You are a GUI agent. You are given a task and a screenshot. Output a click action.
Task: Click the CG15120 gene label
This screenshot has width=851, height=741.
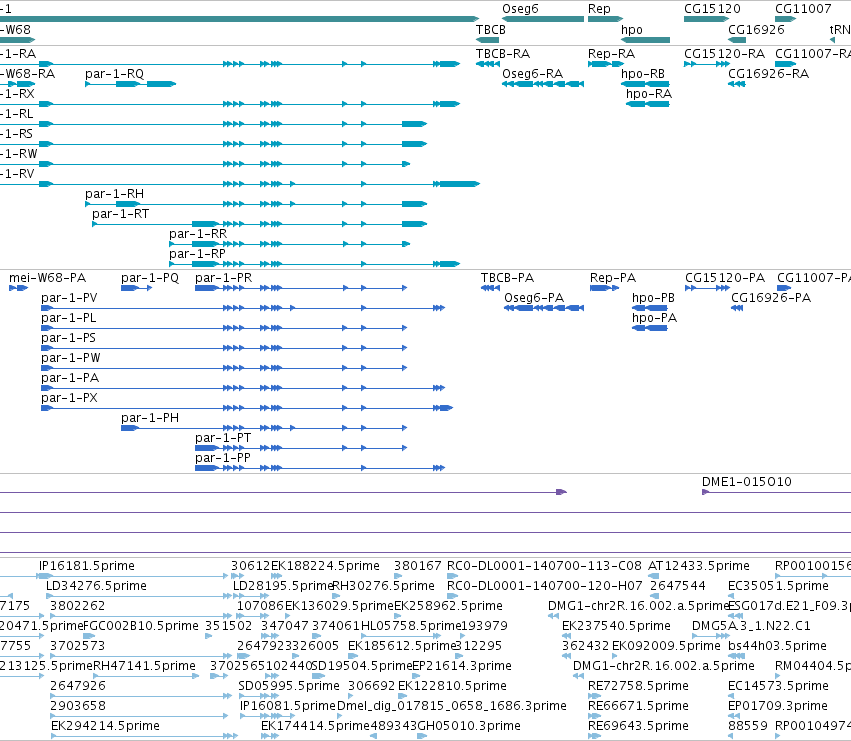712,9
